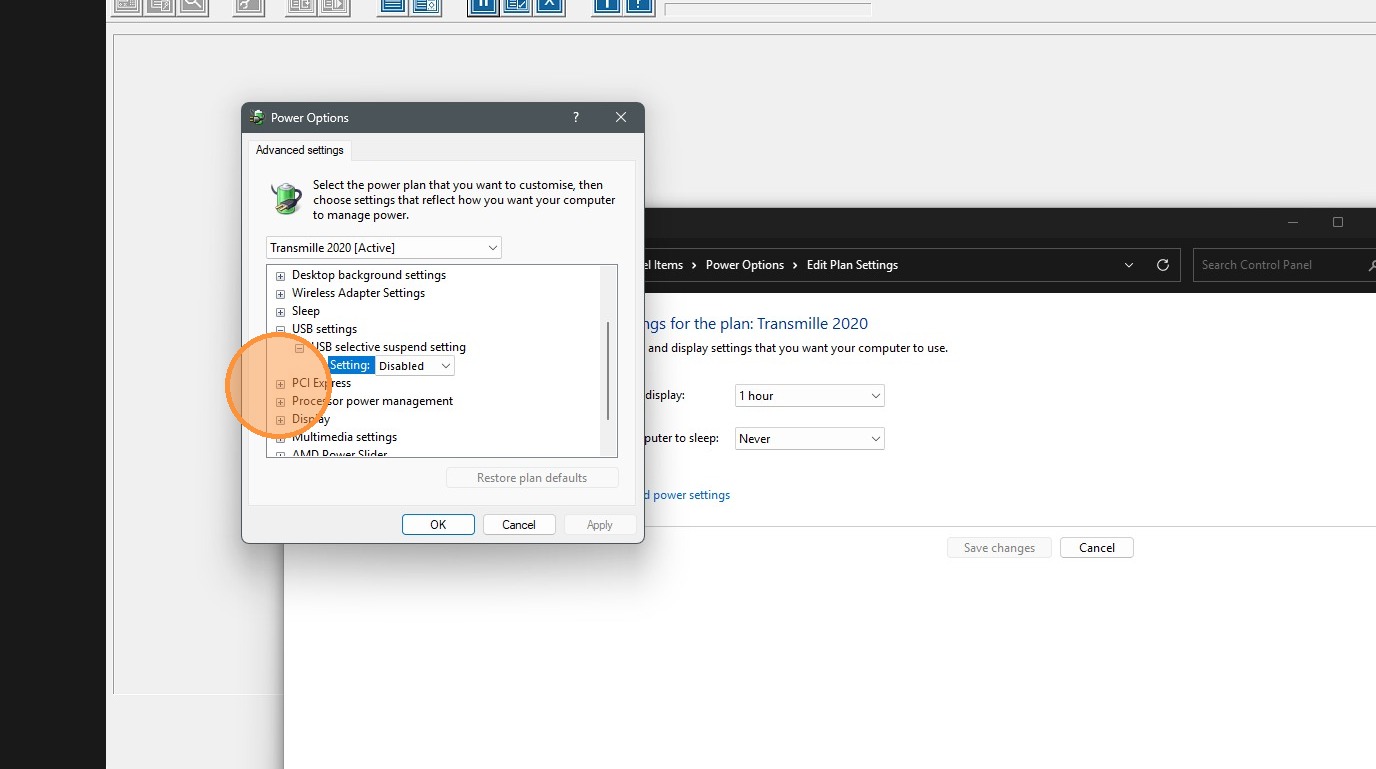This screenshot has width=1376, height=769.
Task: Maximize the Control Panel window
Action: pos(1338,222)
